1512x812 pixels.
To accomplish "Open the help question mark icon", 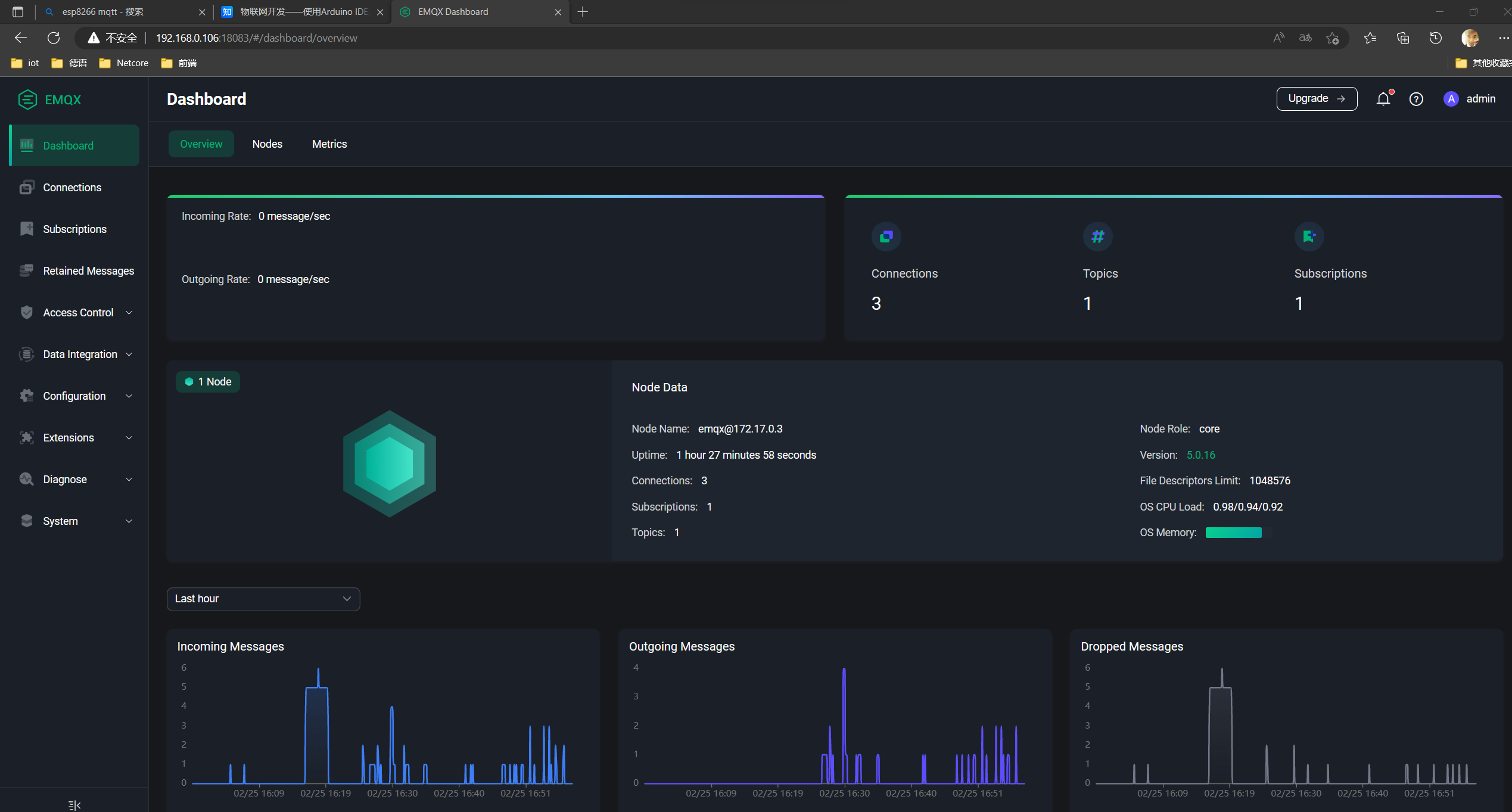I will (1416, 99).
